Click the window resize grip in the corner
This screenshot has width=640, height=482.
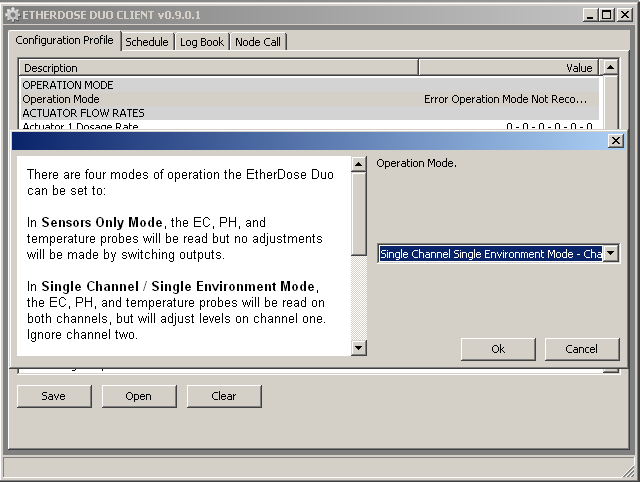(x=631, y=472)
